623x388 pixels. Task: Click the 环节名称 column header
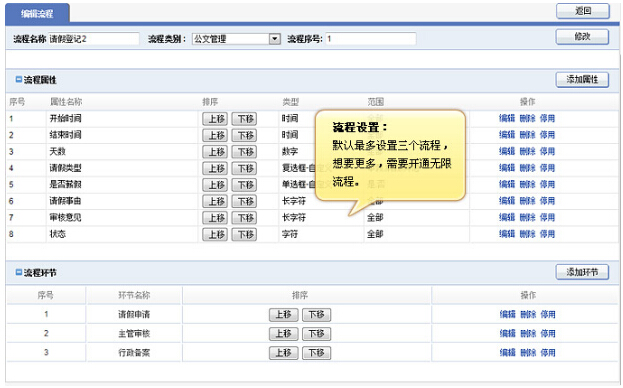tap(134, 295)
